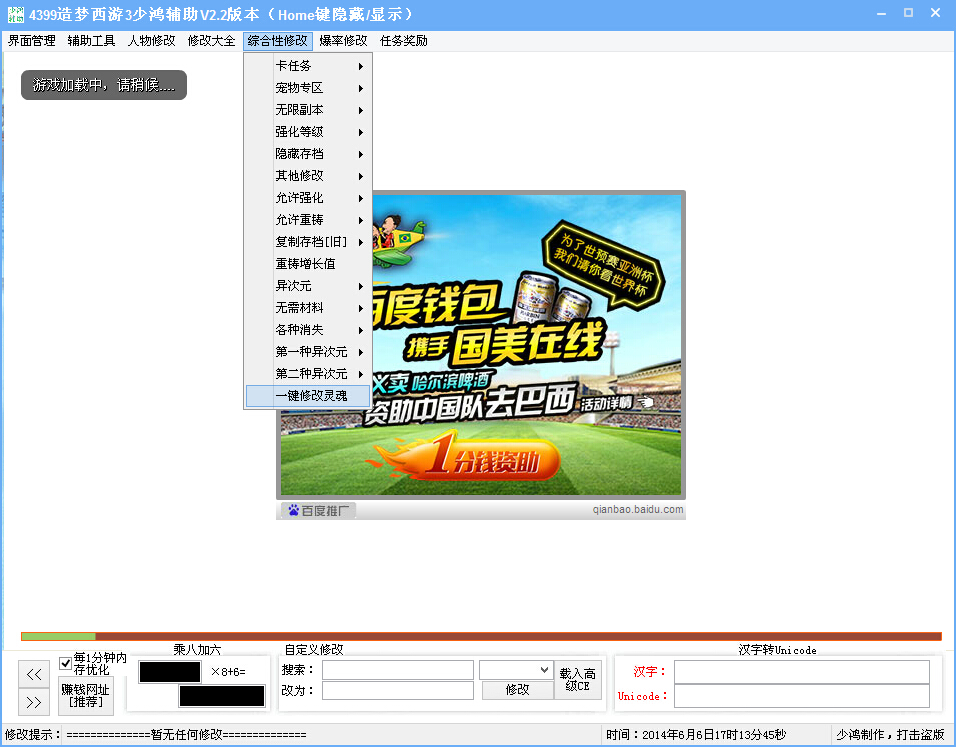Click the >> expand button
This screenshot has height=747, width=956.
click(34, 702)
